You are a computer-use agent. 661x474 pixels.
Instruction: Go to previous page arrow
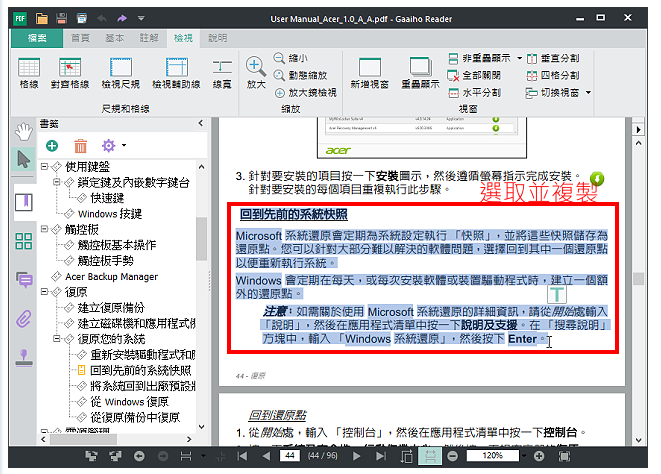pyautogui.click(x=266, y=456)
